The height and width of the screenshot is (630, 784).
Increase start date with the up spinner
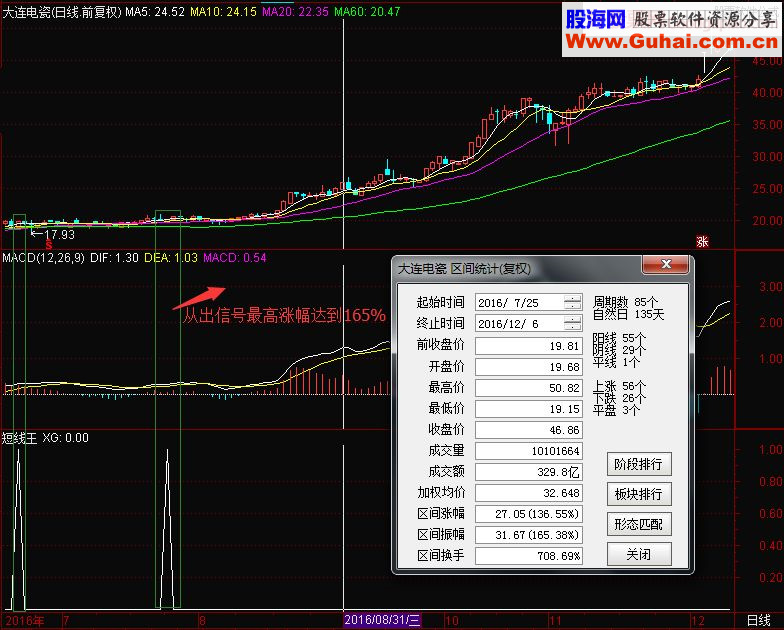572,298
